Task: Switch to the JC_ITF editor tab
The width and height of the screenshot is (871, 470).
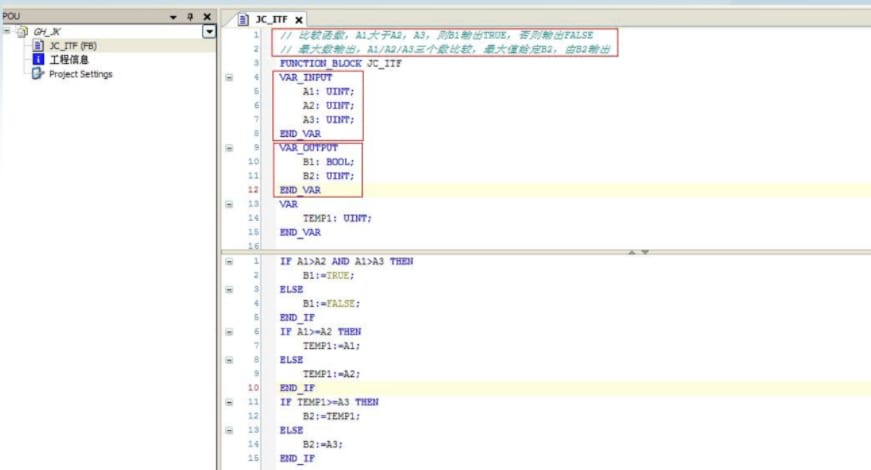Action: tap(273, 20)
